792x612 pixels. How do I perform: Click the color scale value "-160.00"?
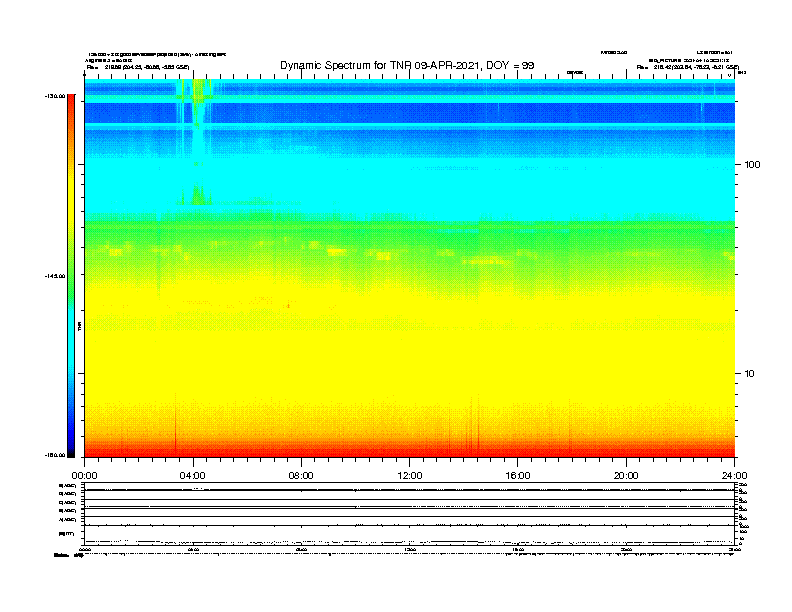(x=55, y=455)
